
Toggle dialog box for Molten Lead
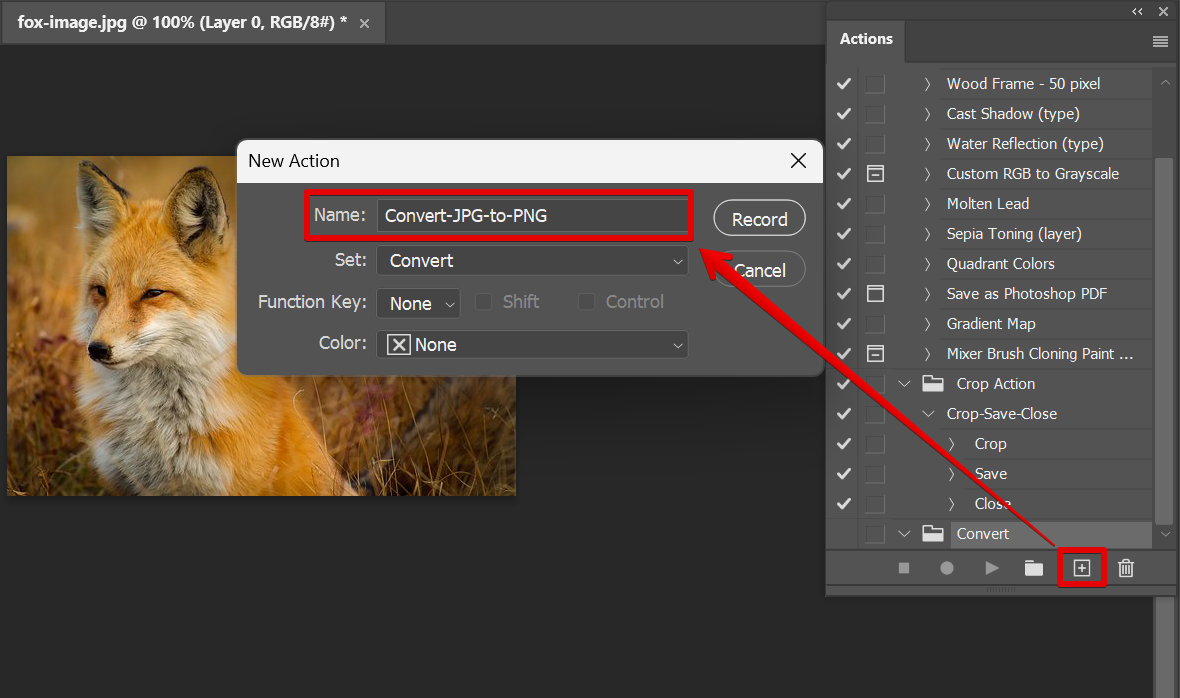coord(875,204)
